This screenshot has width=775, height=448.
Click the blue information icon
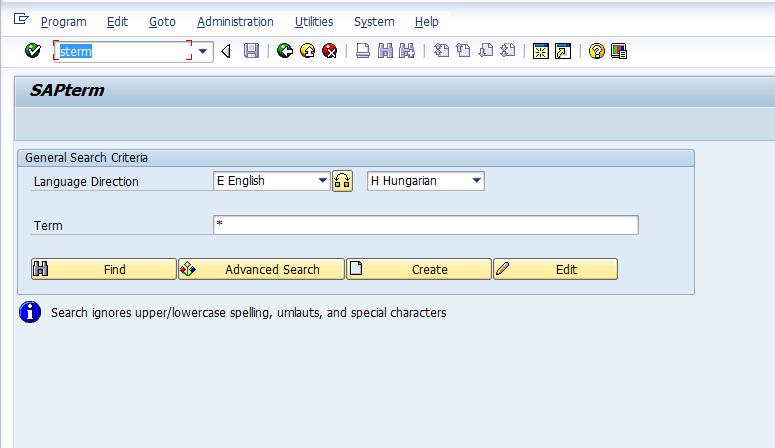(30, 312)
